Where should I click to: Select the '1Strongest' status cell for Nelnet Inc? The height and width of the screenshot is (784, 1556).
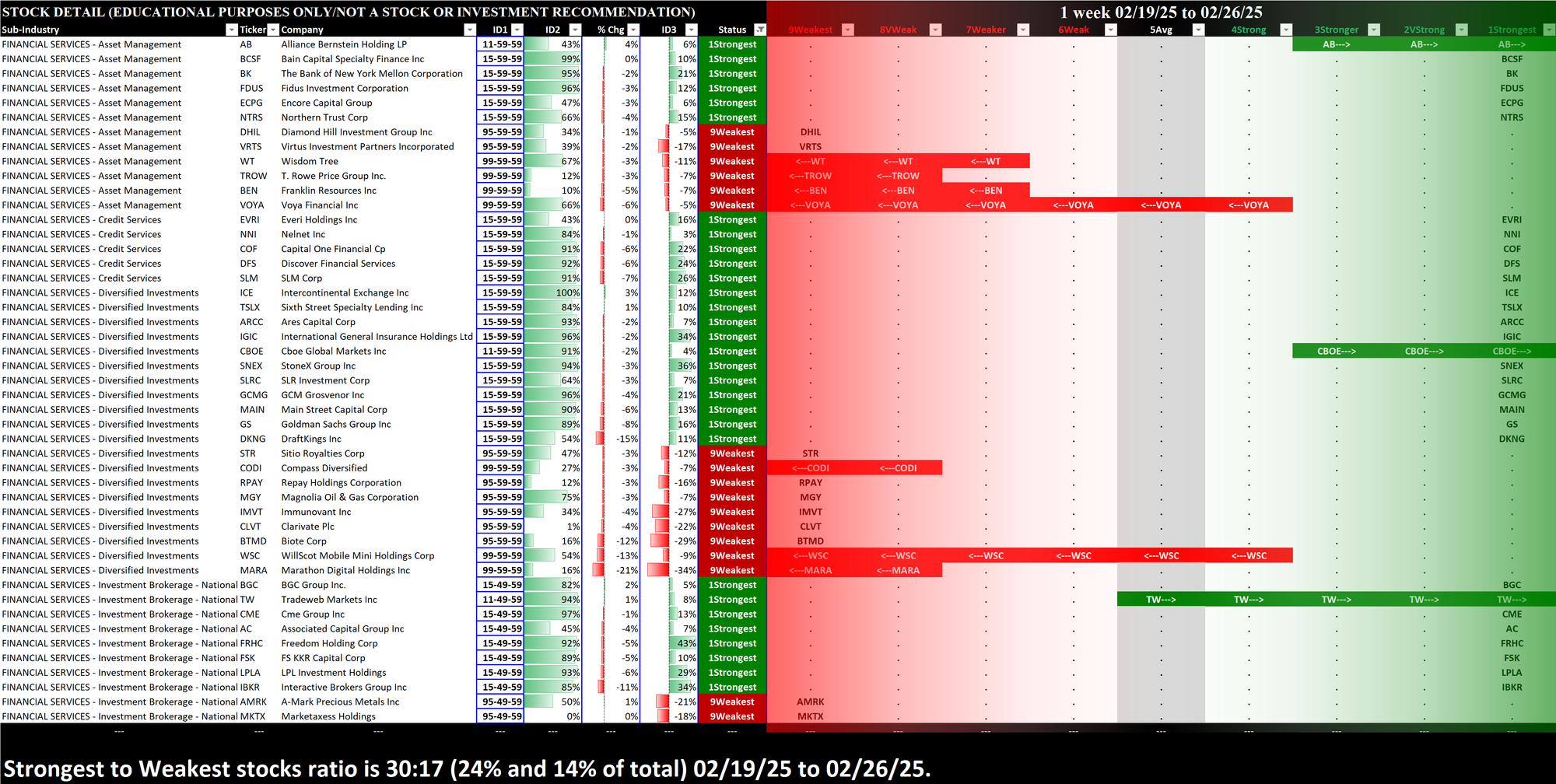click(732, 234)
